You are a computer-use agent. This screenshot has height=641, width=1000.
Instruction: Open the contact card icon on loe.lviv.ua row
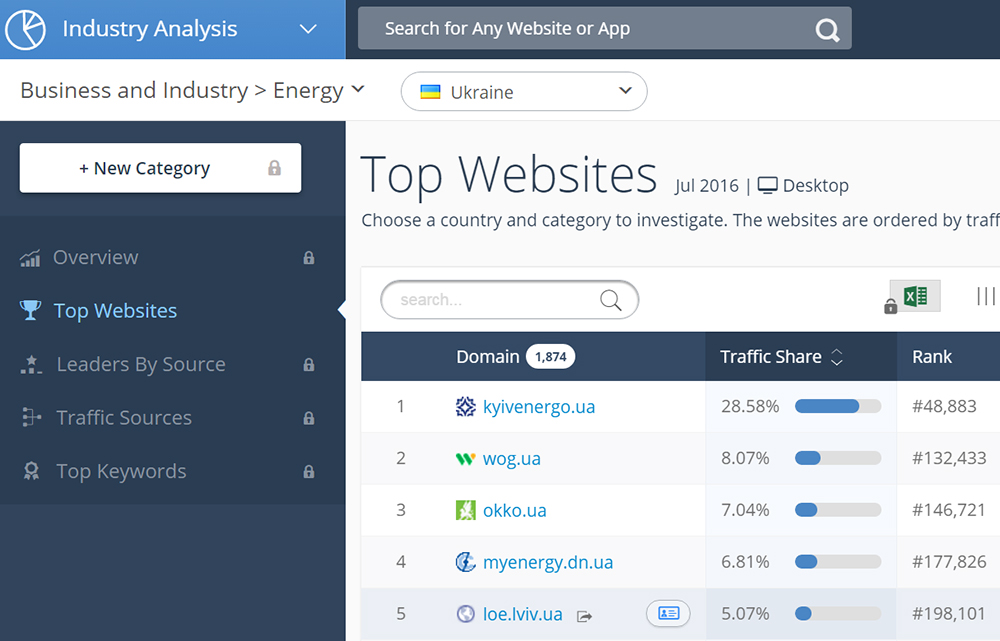coord(668,614)
